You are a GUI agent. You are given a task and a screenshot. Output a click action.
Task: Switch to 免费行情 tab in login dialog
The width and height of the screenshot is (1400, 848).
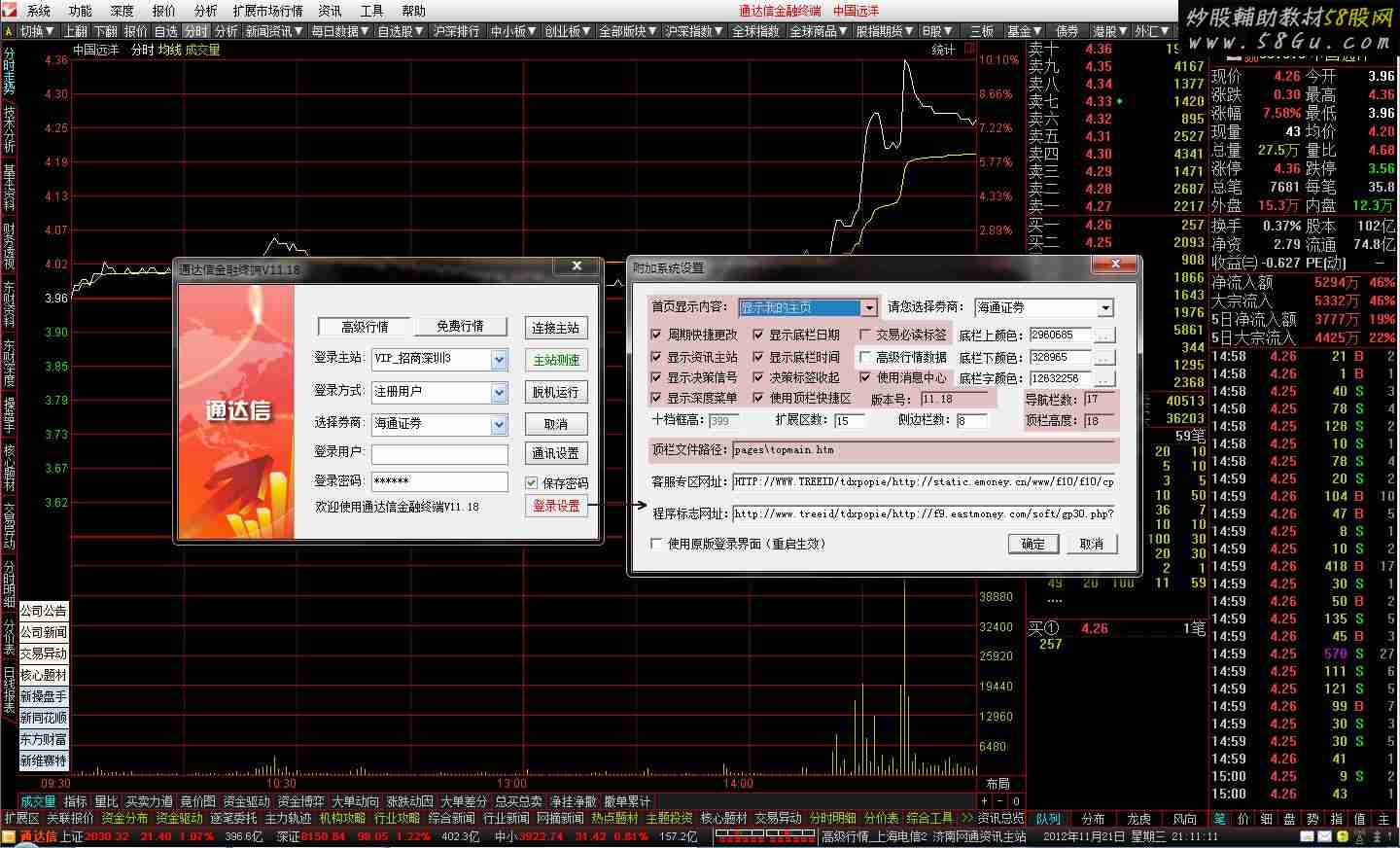460,326
